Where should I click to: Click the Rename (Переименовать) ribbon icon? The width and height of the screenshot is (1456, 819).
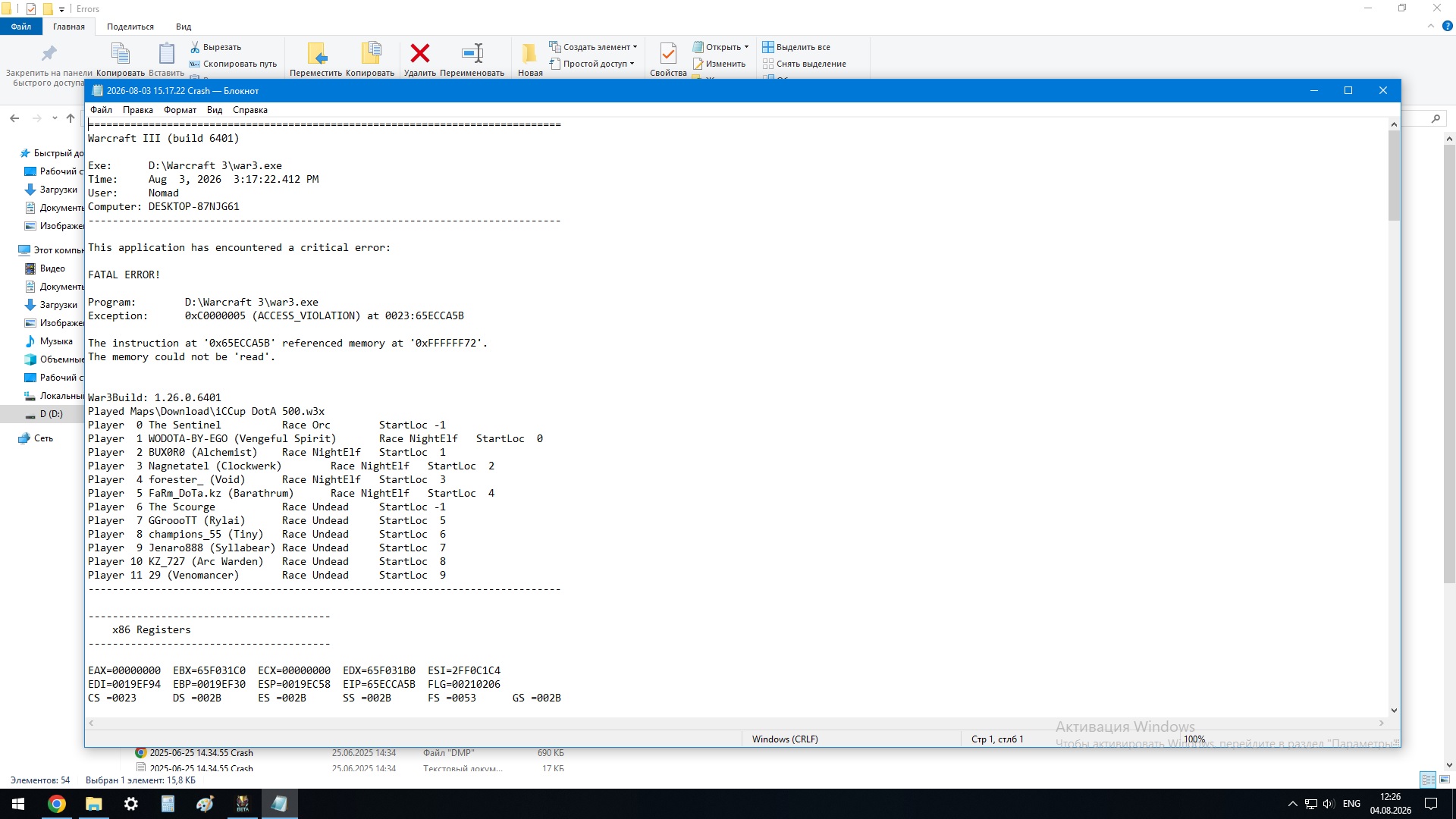(x=472, y=53)
